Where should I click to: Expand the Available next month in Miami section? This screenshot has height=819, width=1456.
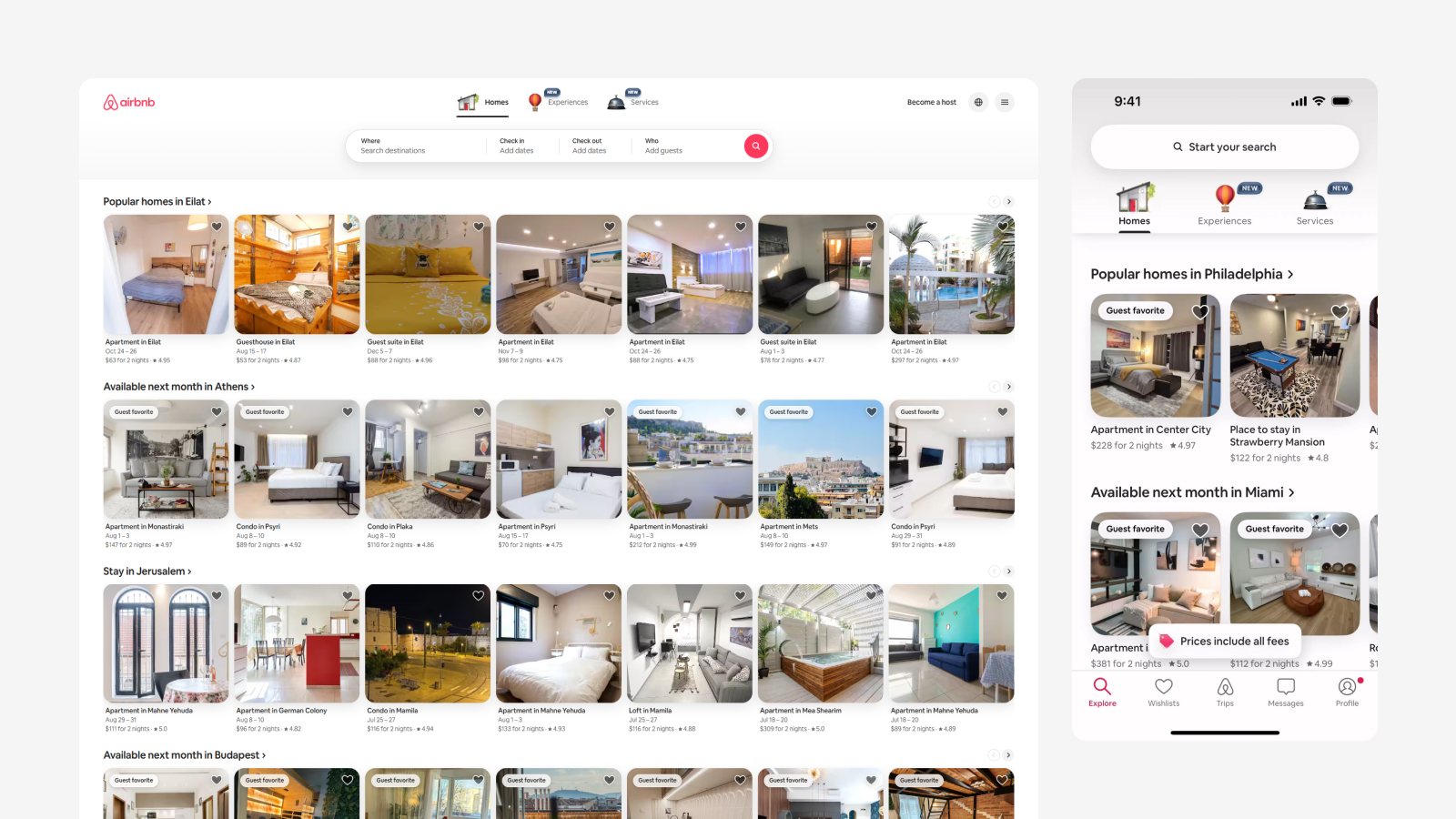[x=1193, y=492]
